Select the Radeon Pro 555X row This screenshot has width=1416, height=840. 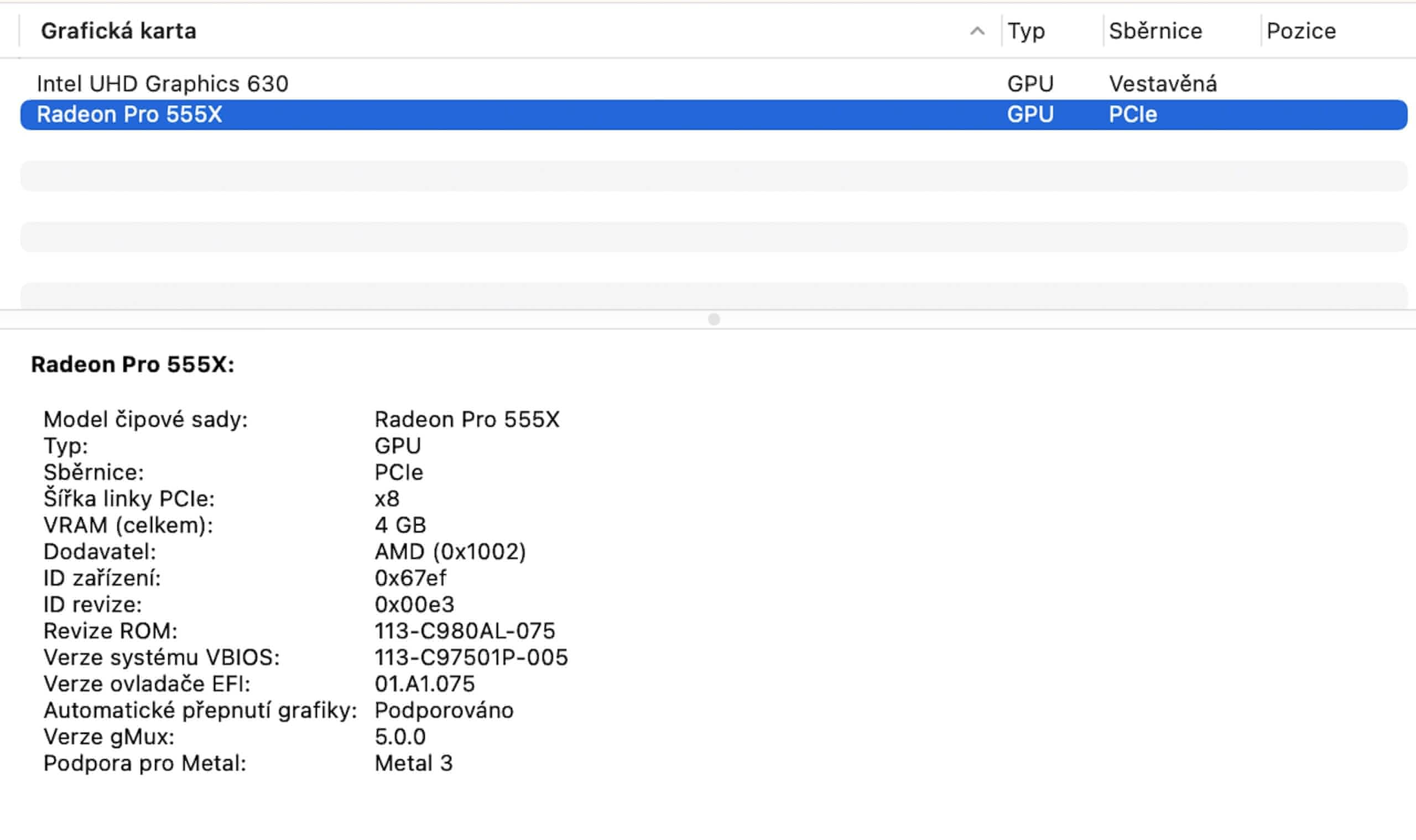click(129, 115)
